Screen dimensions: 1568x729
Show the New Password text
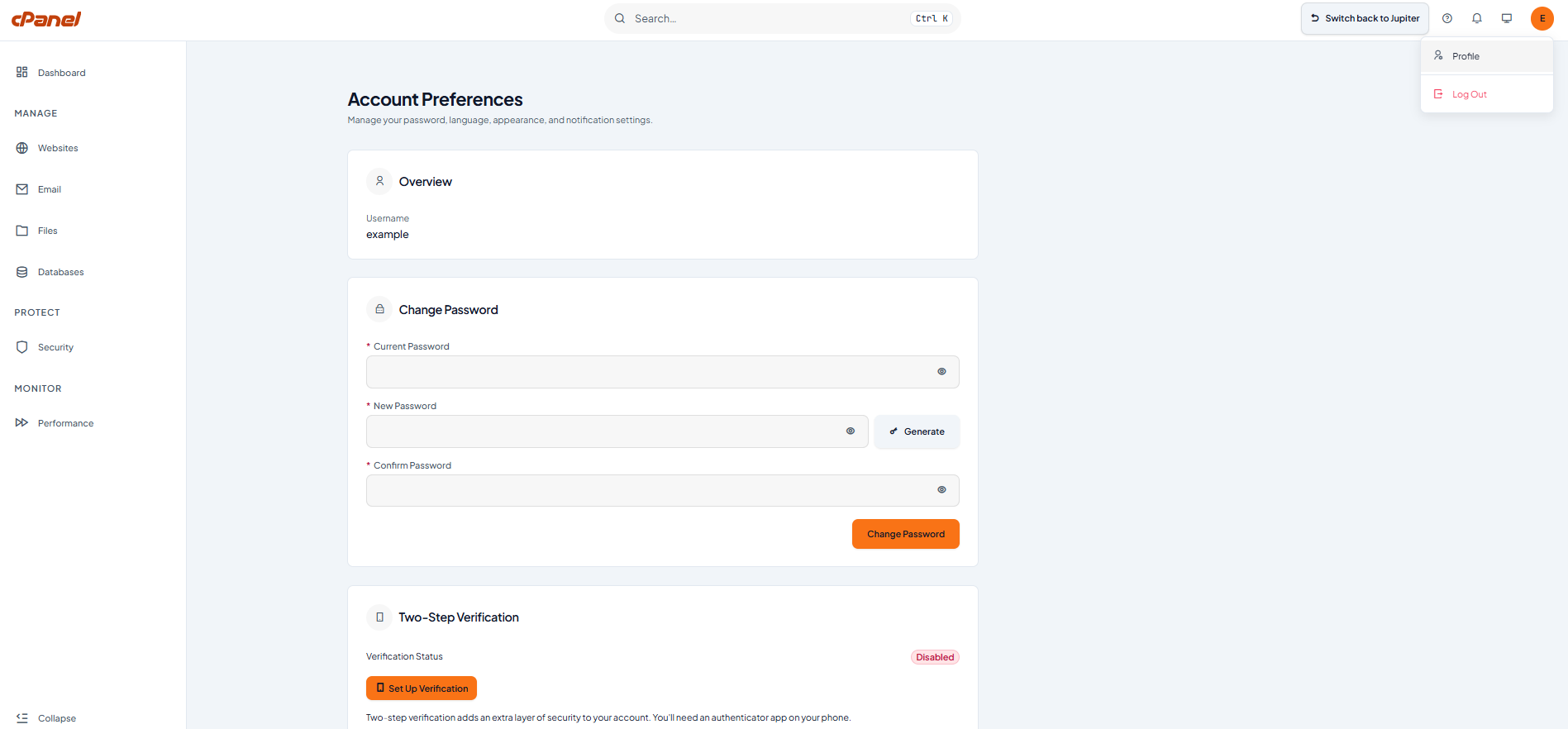coord(851,431)
